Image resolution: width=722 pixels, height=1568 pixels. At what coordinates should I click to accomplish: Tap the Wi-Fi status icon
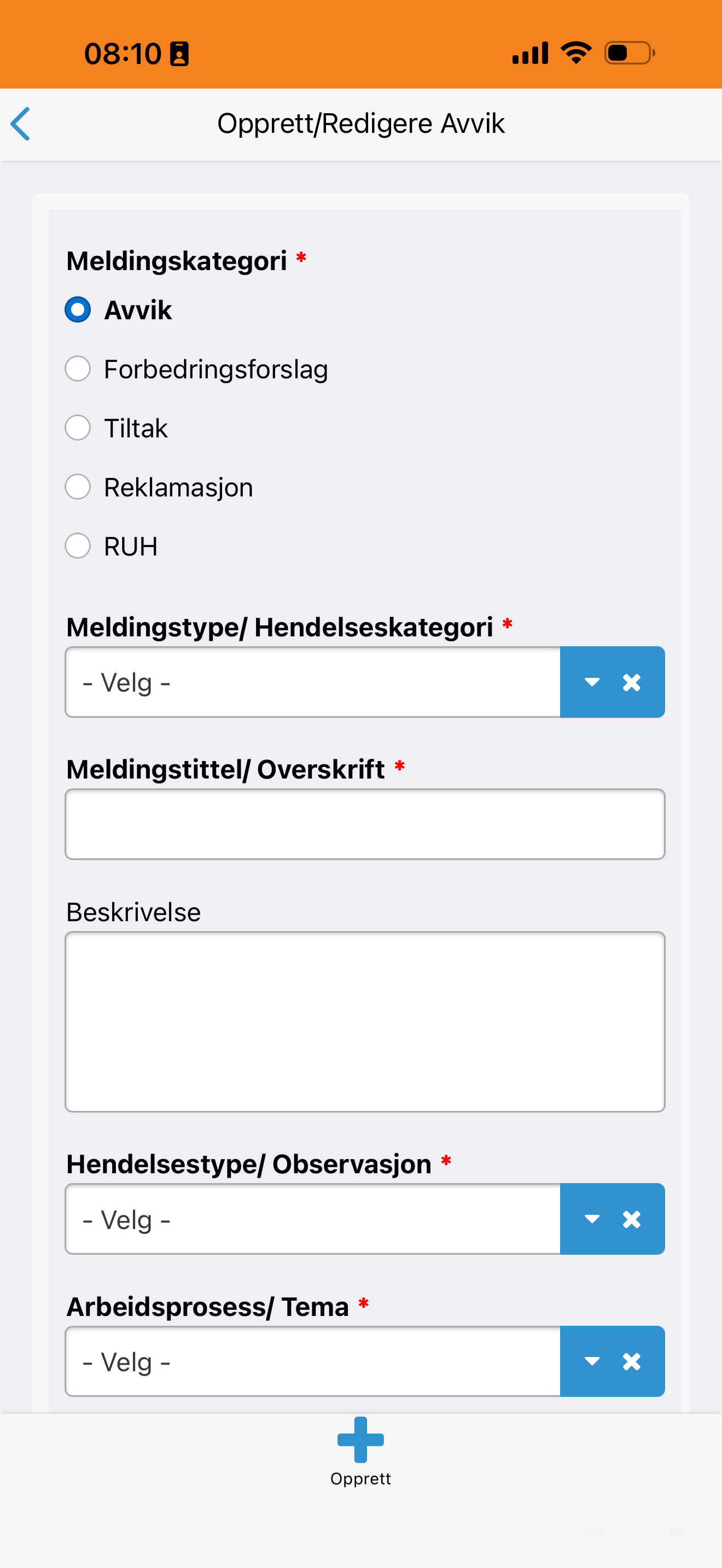tap(576, 53)
